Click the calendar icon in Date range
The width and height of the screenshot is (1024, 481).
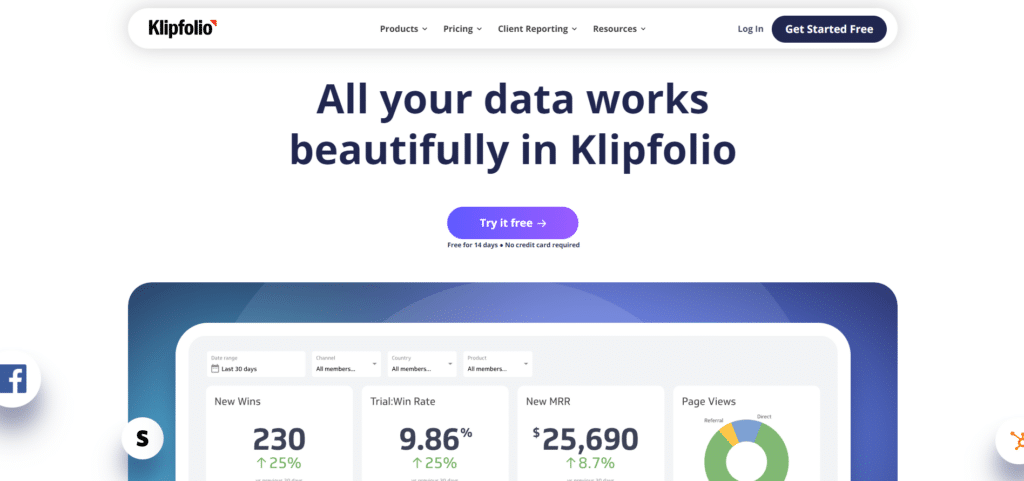(215, 368)
